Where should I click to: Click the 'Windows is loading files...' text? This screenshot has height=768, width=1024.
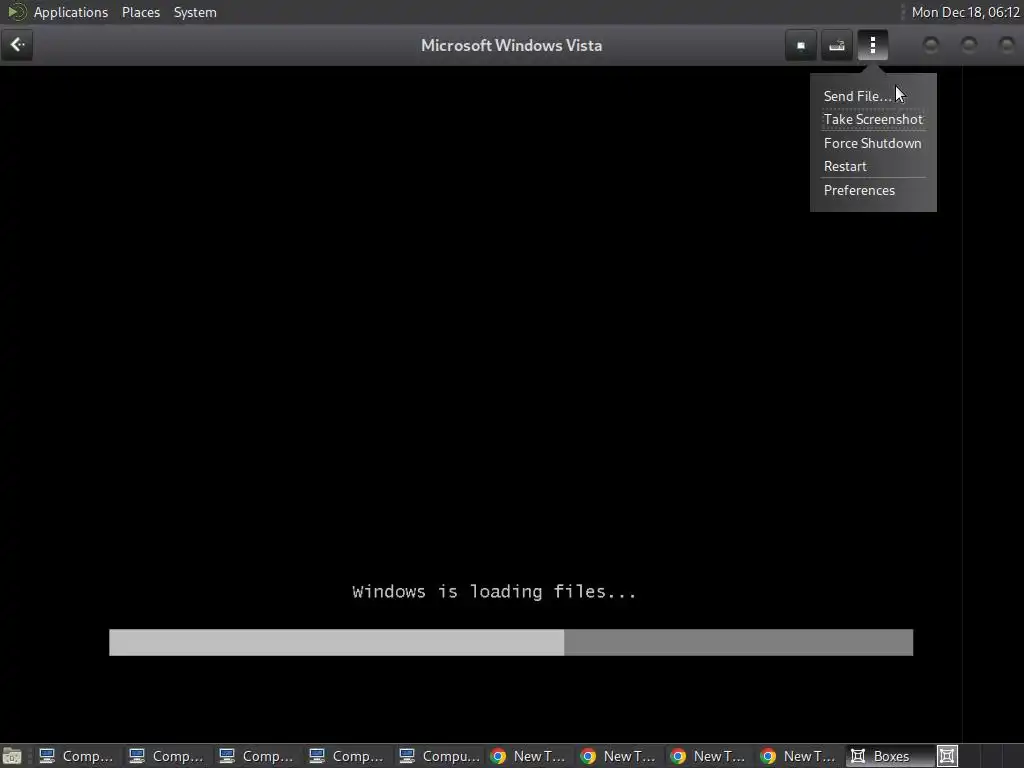pyautogui.click(x=494, y=592)
